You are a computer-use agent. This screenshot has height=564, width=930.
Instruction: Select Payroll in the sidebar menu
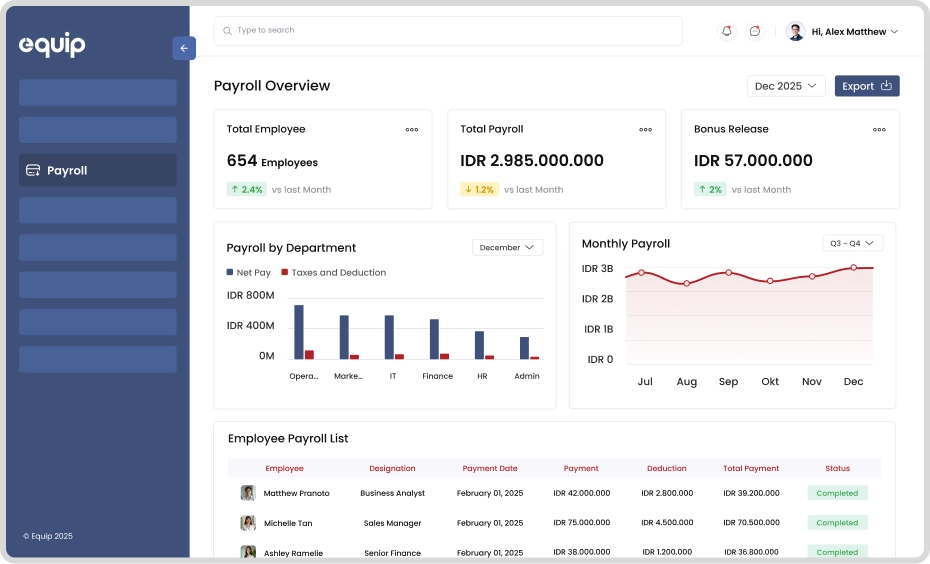[x=97, y=170]
